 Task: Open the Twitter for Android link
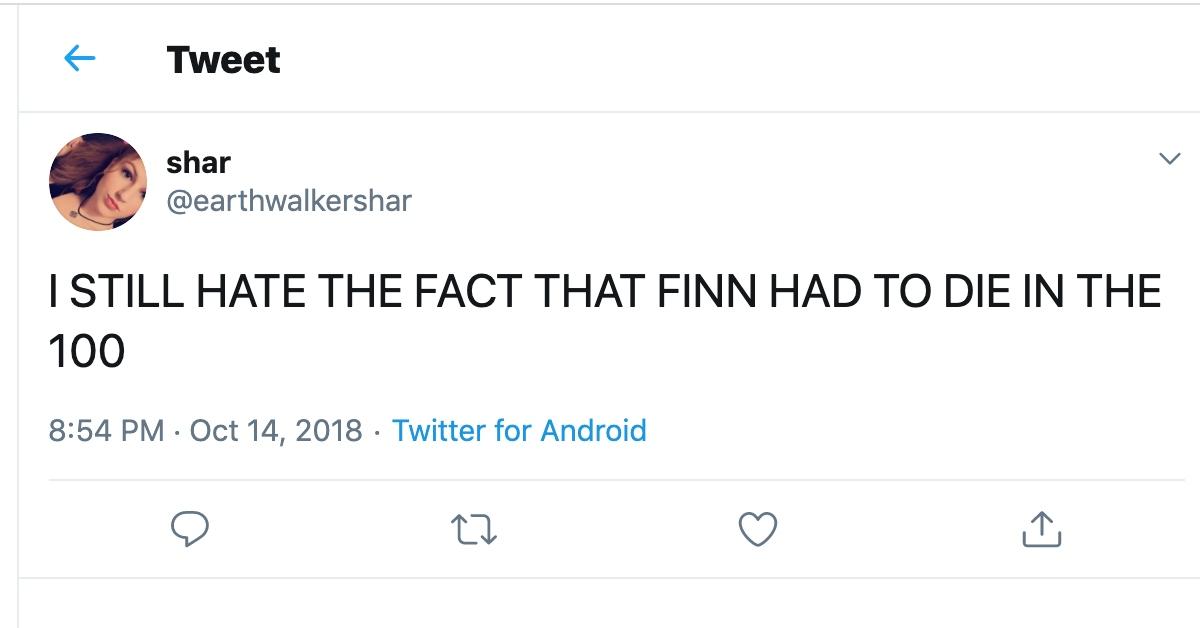click(518, 429)
